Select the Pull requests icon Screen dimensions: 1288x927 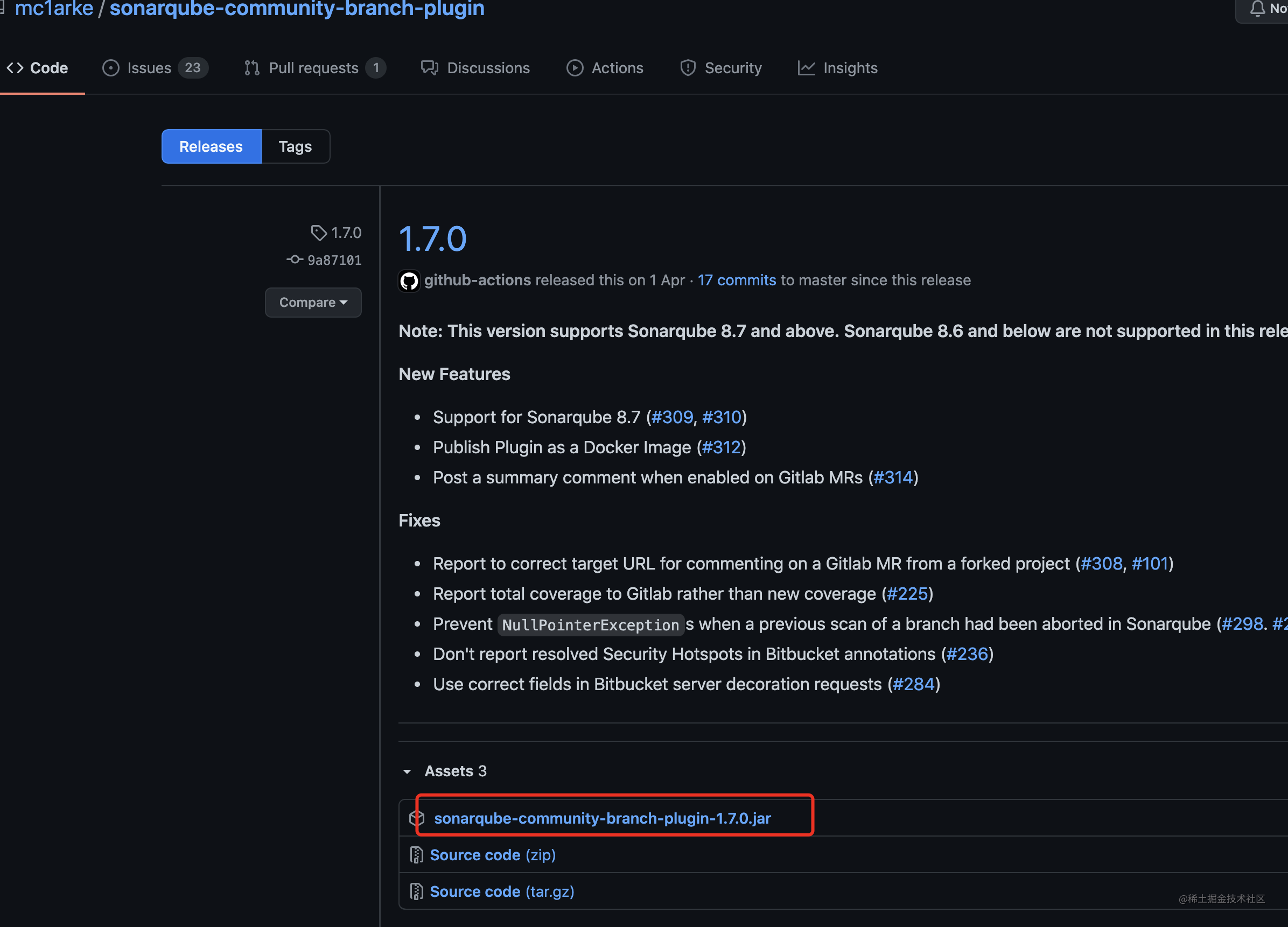pyautogui.click(x=252, y=67)
